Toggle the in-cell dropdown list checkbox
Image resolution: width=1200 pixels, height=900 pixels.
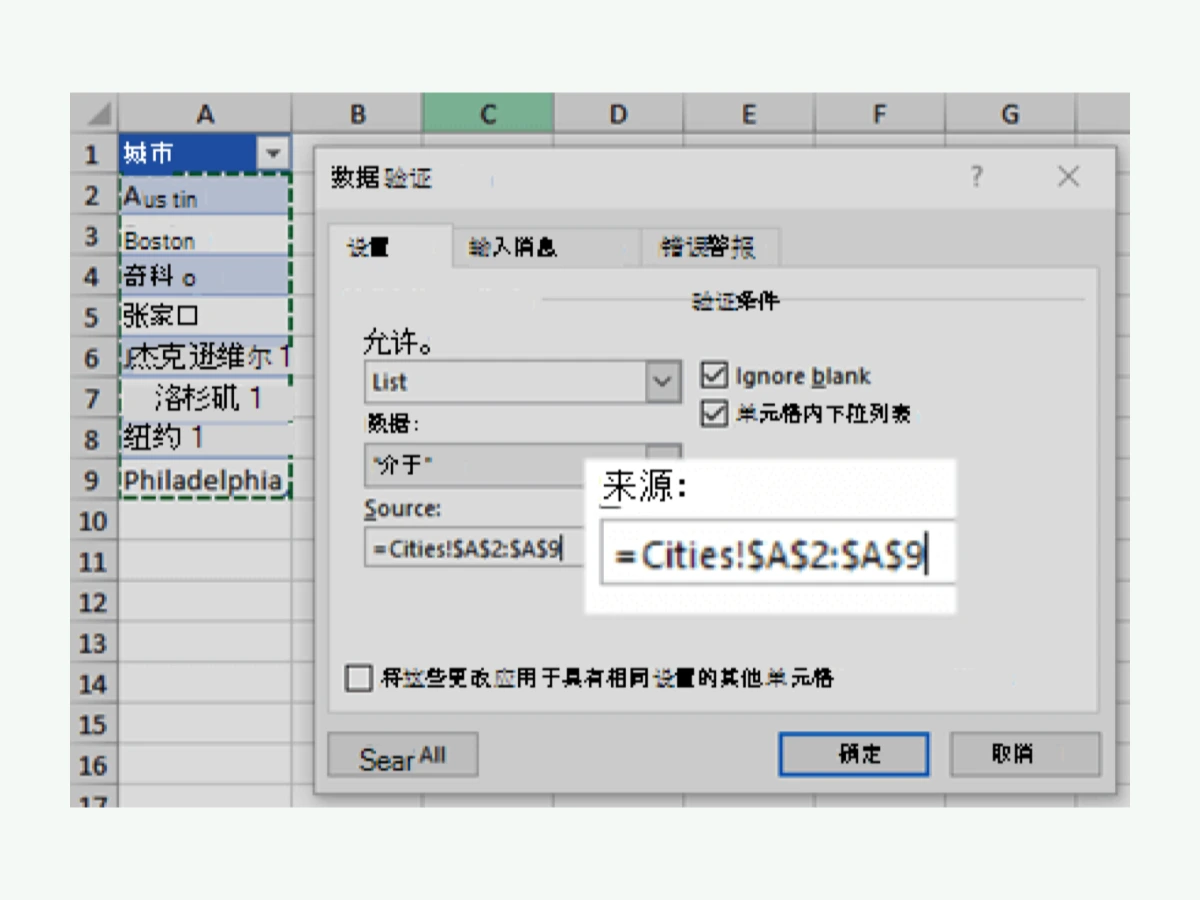[x=714, y=413]
